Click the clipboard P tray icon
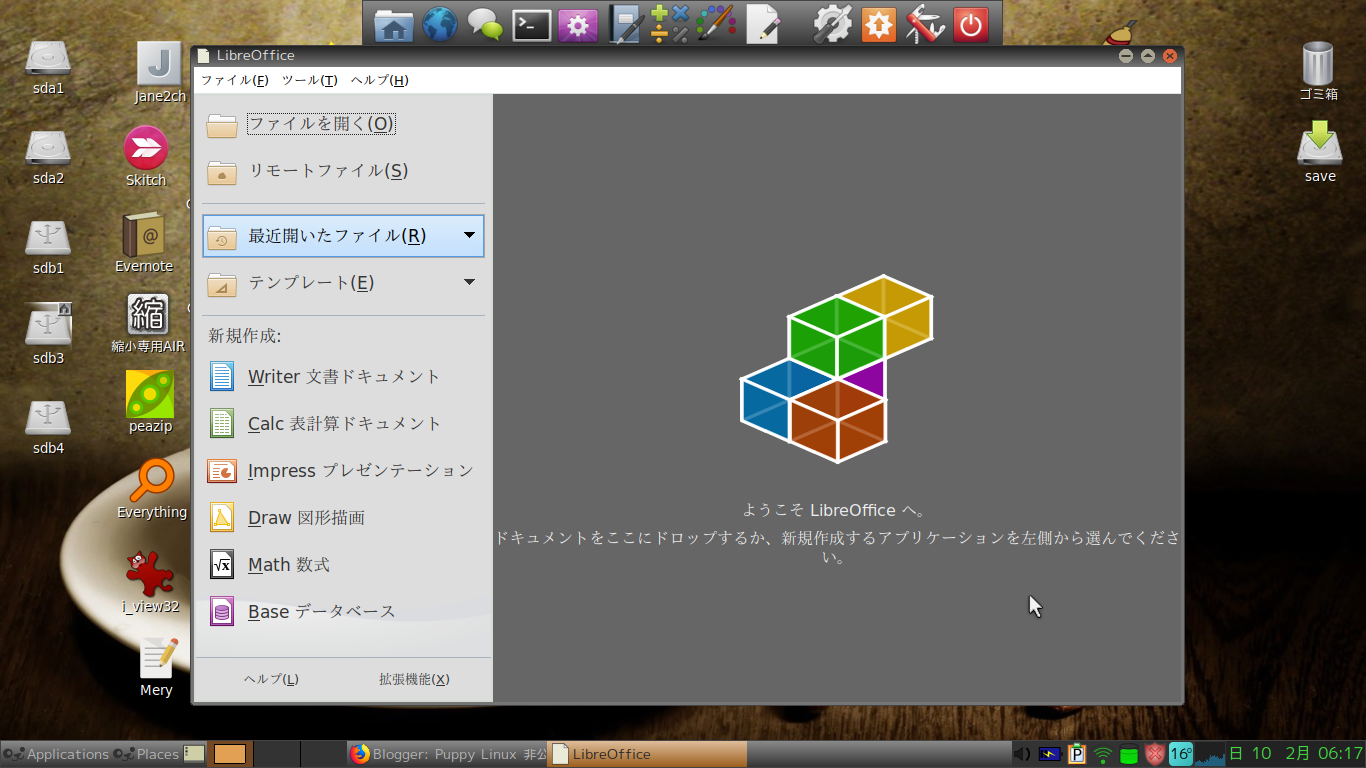The width and height of the screenshot is (1366, 768). [x=1077, y=754]
